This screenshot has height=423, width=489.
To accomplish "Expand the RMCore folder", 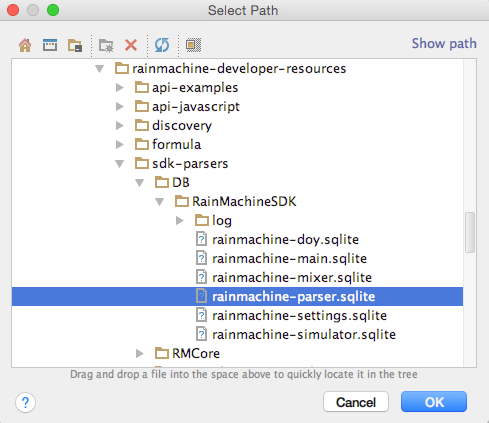I will 140,353.
